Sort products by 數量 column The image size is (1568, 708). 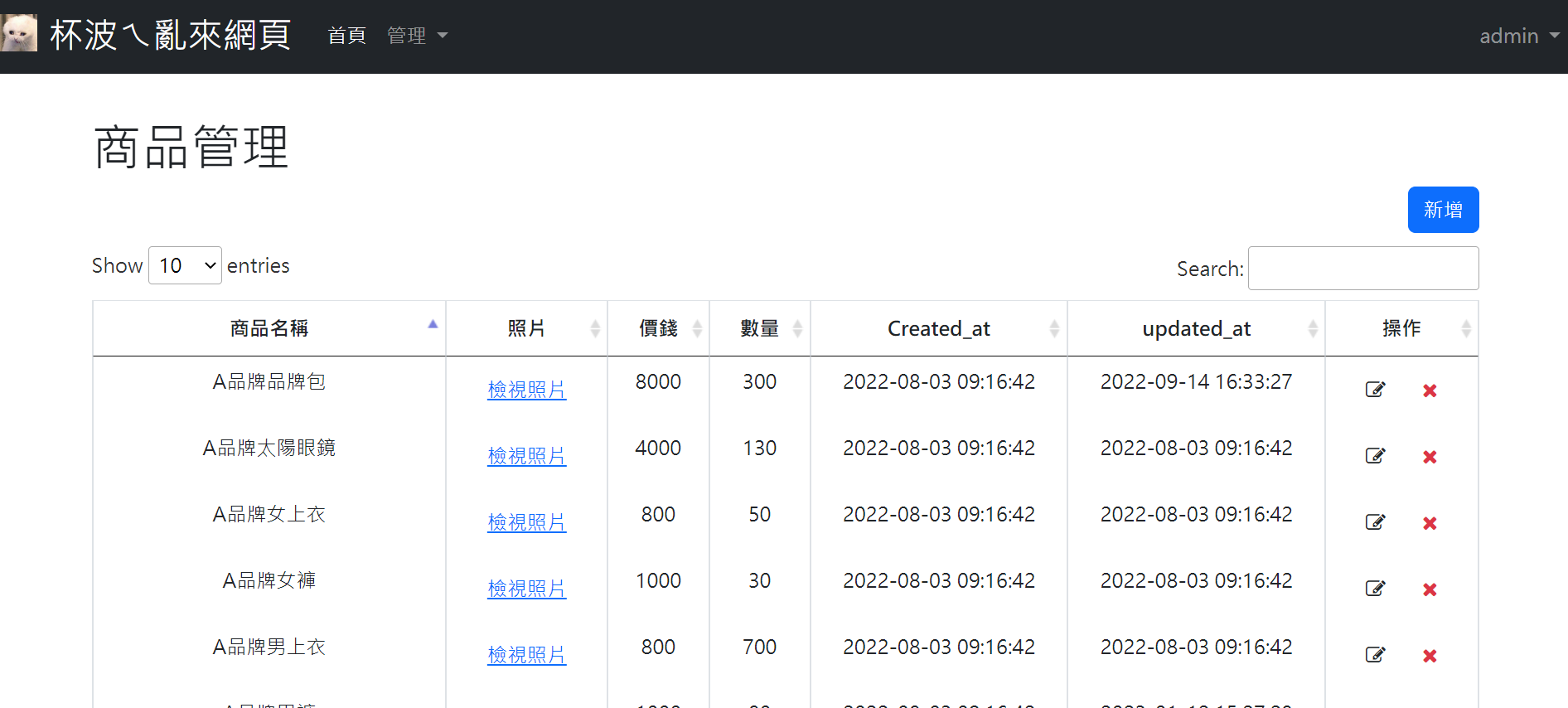[759, 328]
